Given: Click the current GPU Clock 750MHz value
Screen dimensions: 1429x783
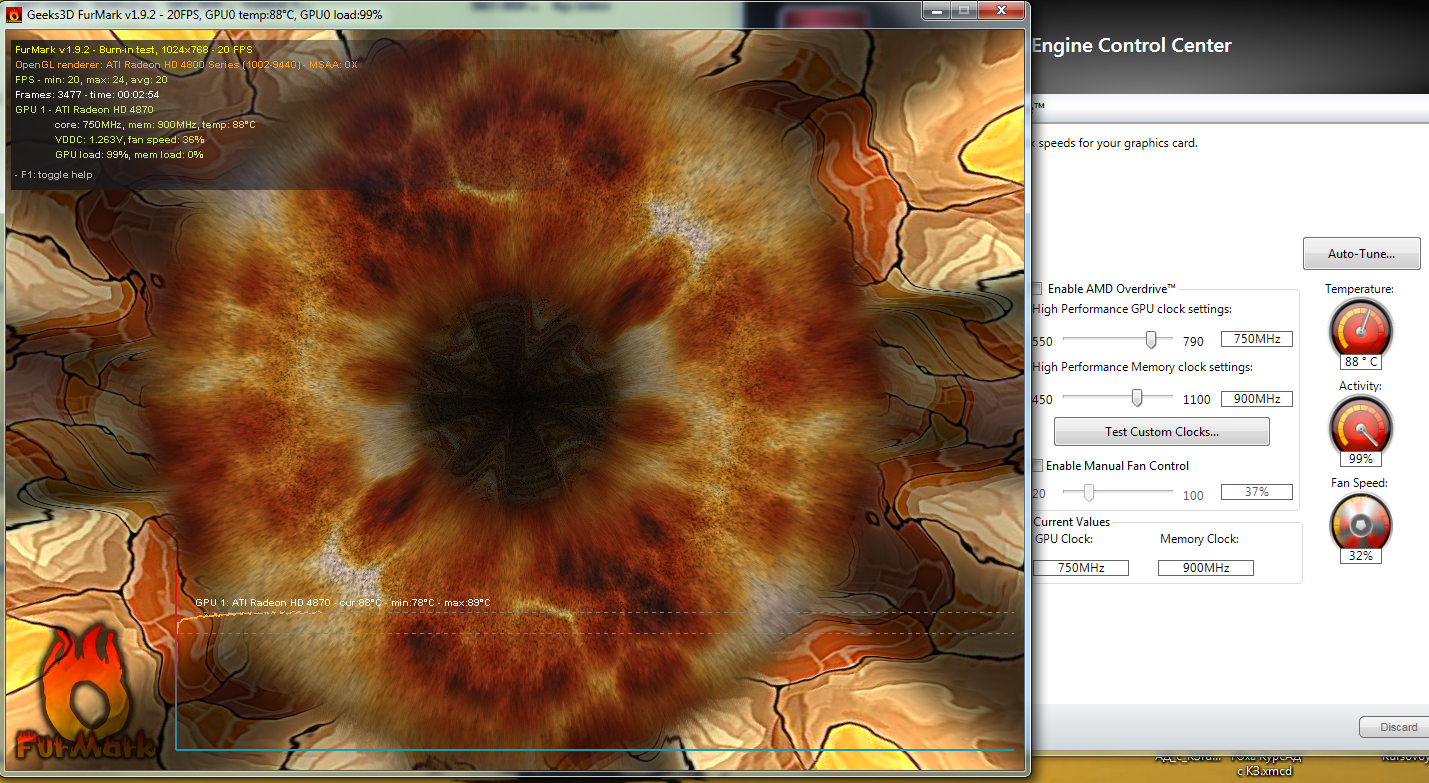Looking at the screenshot, I should click(x=1080, y=568).
